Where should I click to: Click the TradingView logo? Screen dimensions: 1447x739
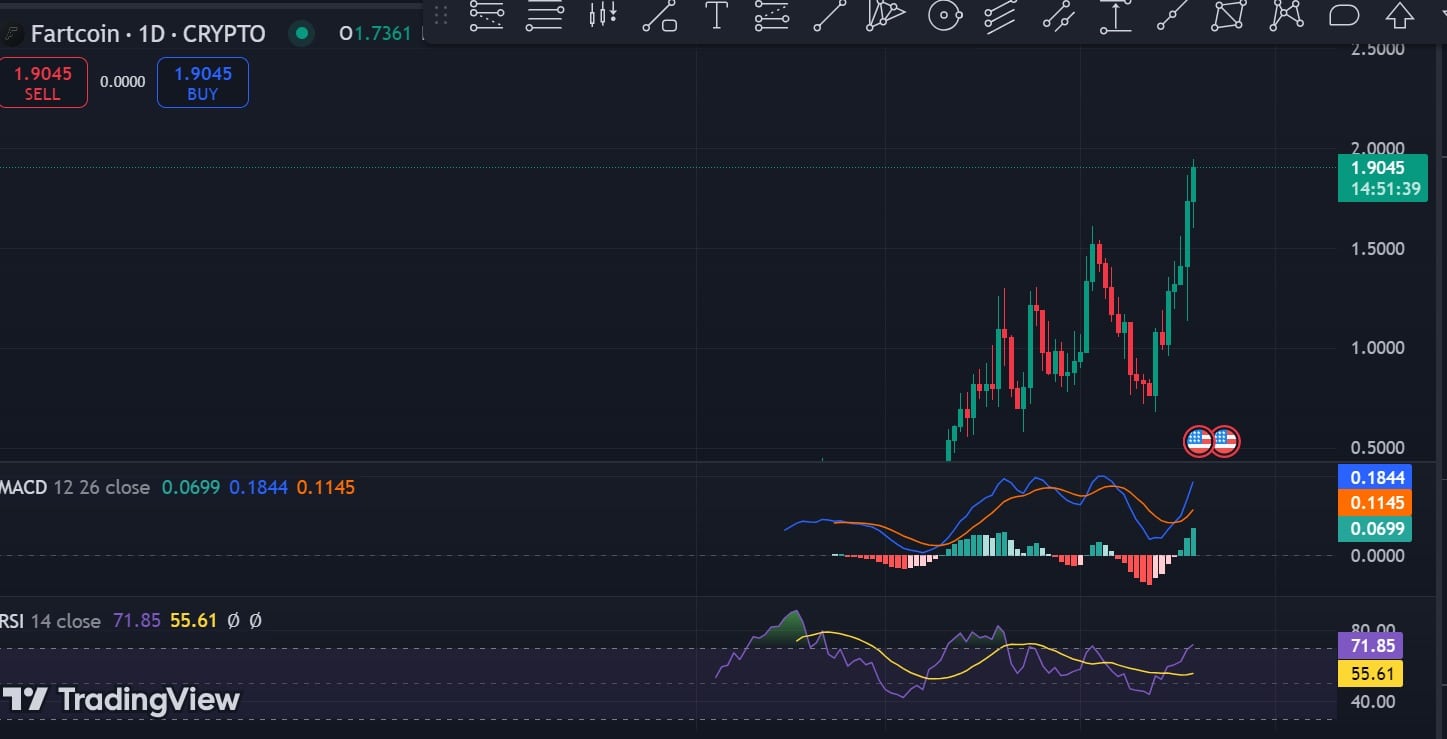tap(120, 700)
